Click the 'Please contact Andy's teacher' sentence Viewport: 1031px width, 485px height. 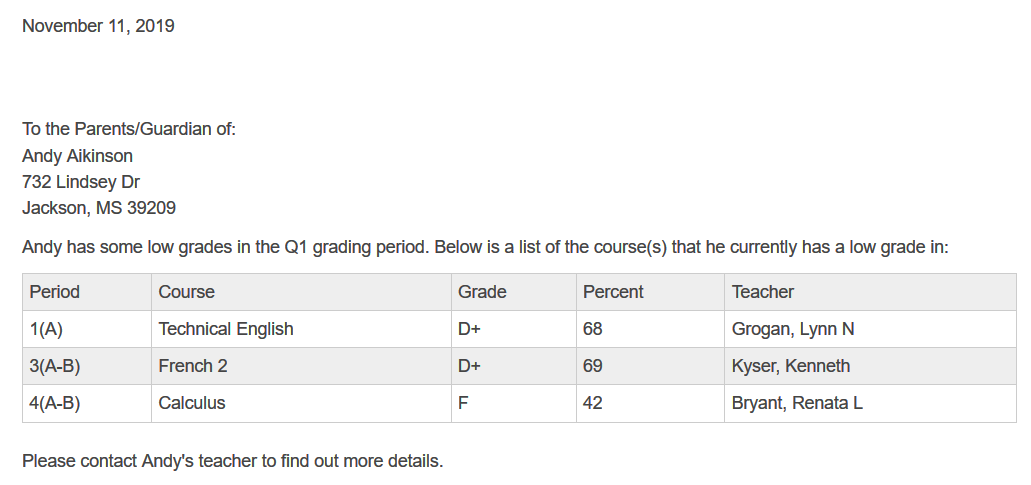[x=232, y=461]
